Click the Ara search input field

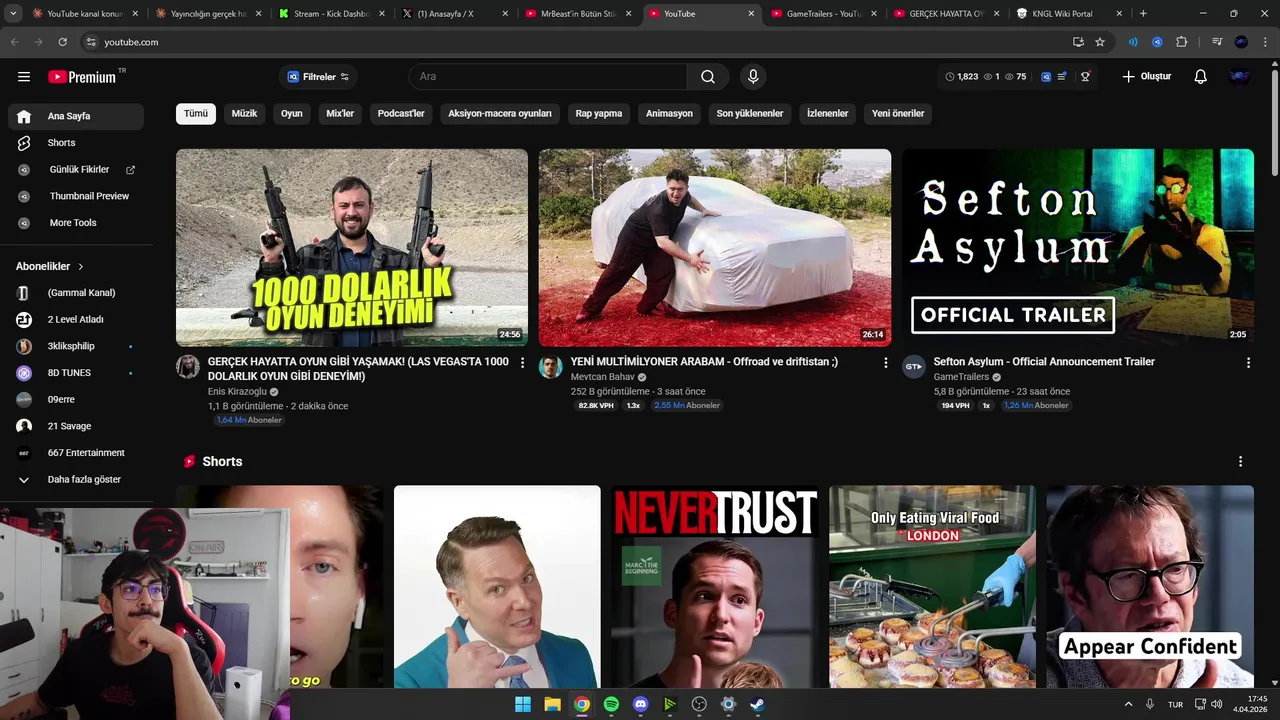(x=548, y=77)
